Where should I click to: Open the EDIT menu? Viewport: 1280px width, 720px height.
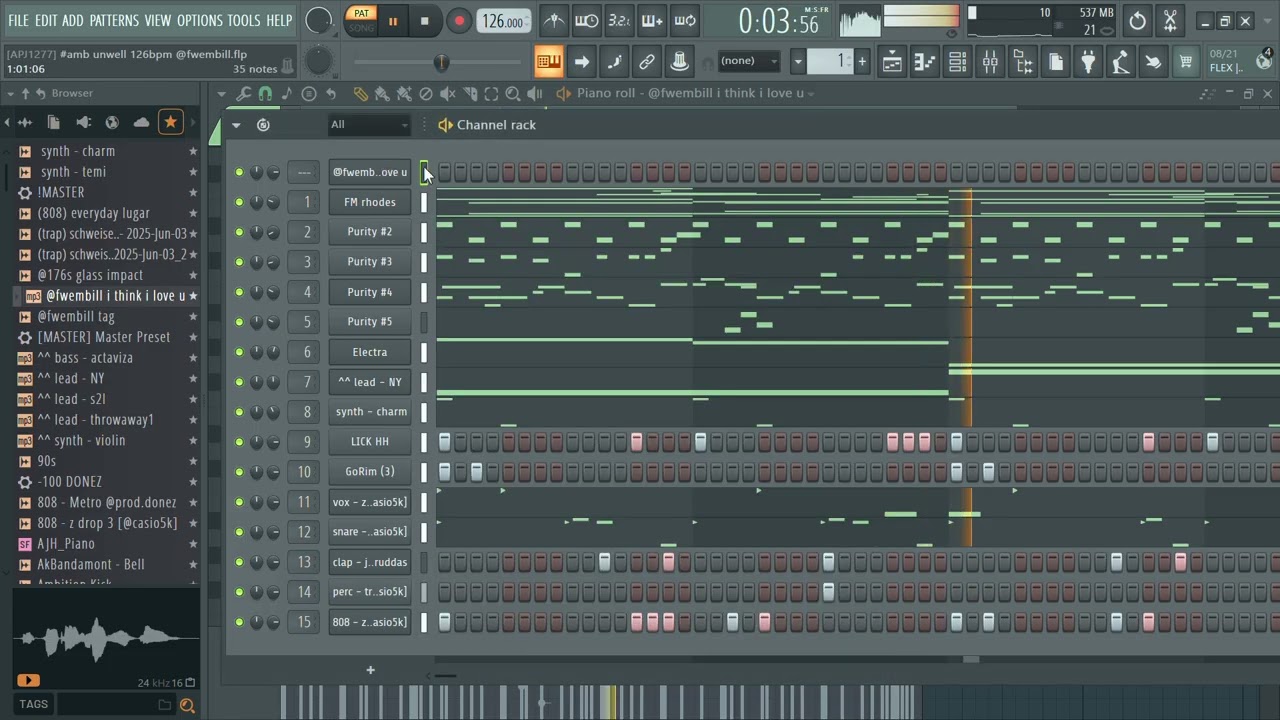click(x=46, y=20)
